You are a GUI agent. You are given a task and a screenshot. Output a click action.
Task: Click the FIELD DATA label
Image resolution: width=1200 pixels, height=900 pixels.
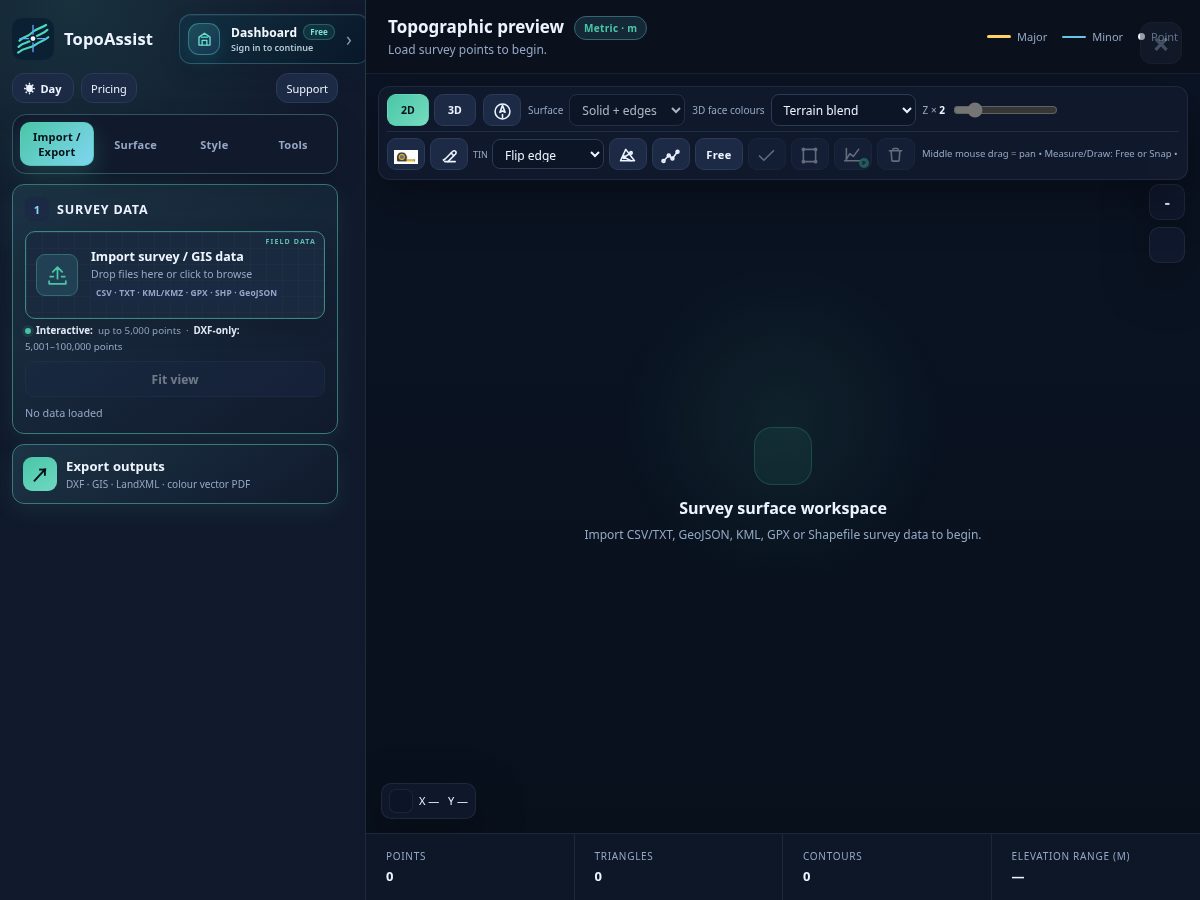[x=290, y=241]
